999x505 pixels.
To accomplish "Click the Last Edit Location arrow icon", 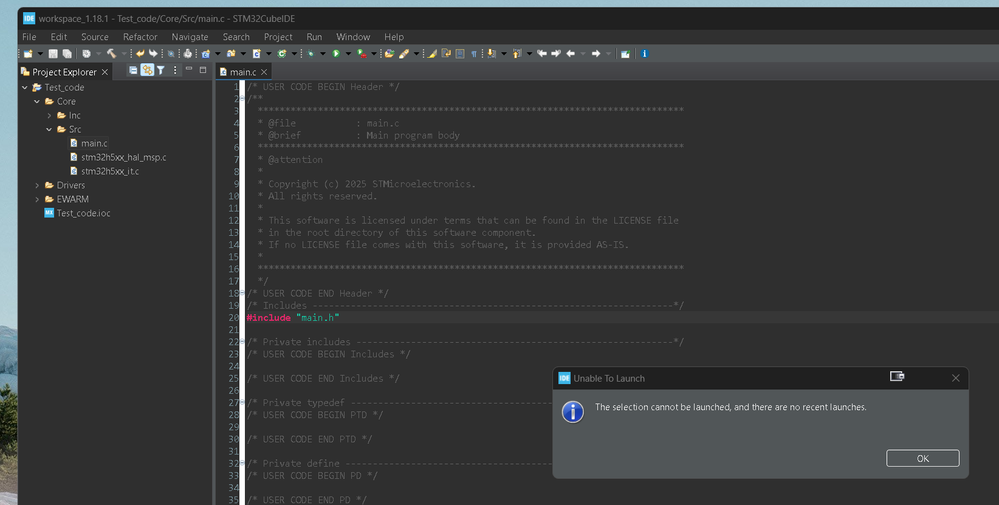I will coord(542,53).
